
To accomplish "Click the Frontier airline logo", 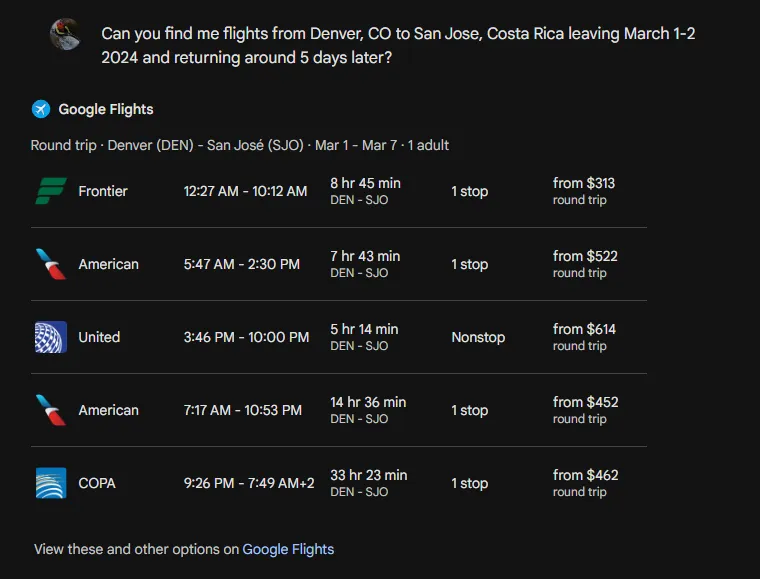I will [x=51, y=191].
